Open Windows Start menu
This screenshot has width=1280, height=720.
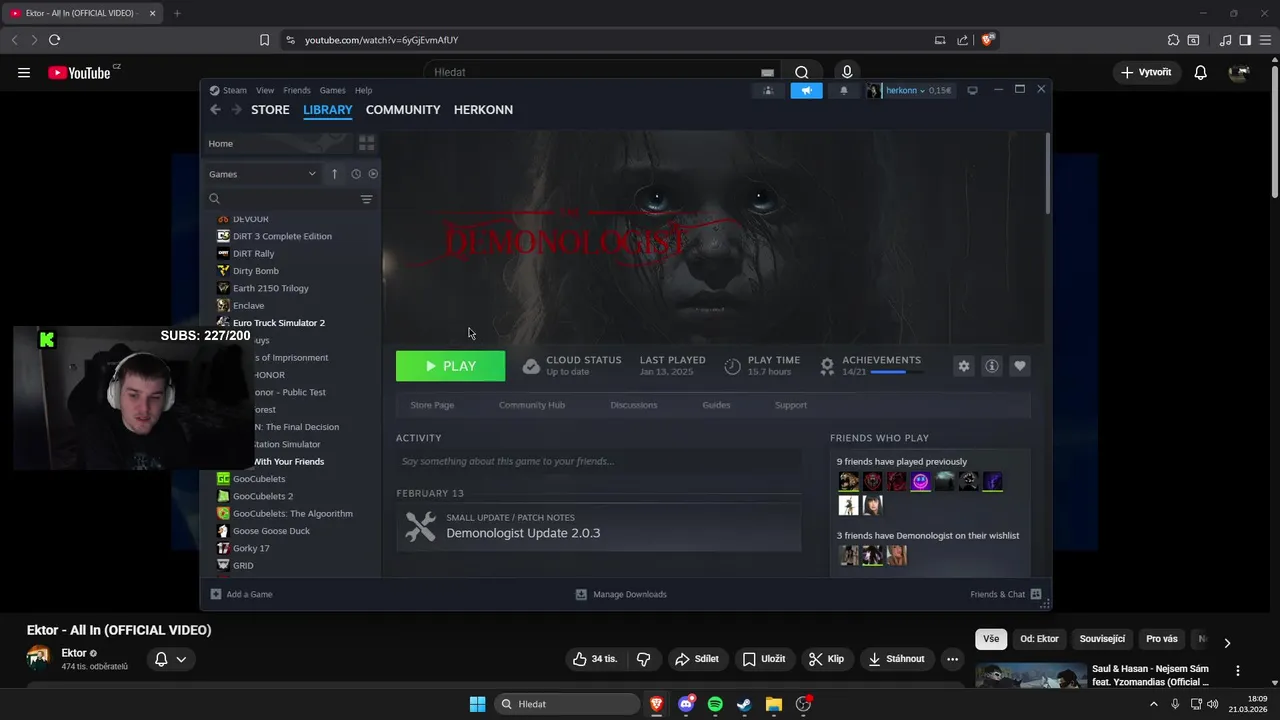[477, 704]
